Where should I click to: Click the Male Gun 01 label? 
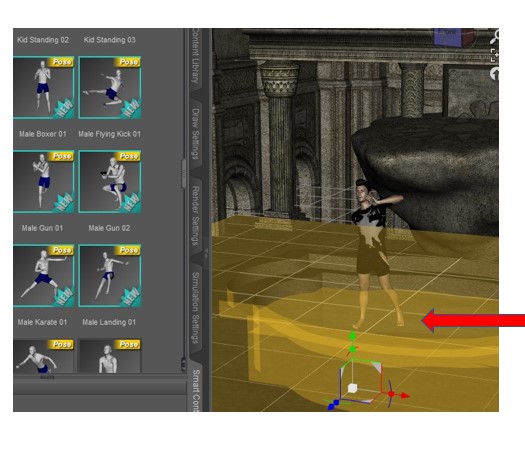pyautogui.click(x=42, y=228)
